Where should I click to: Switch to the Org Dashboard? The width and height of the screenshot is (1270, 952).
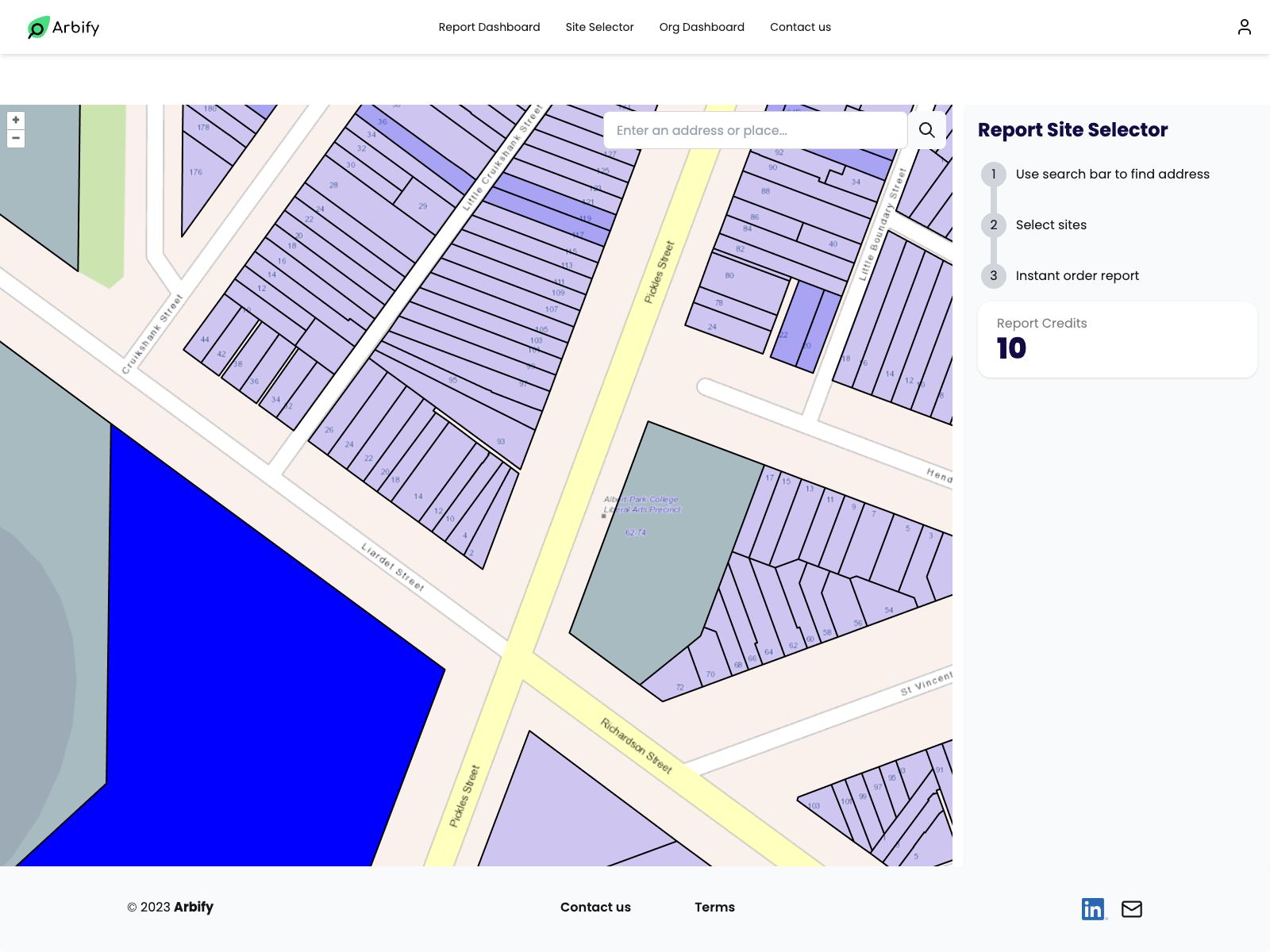pyautogui.click(x=702, y=26)
